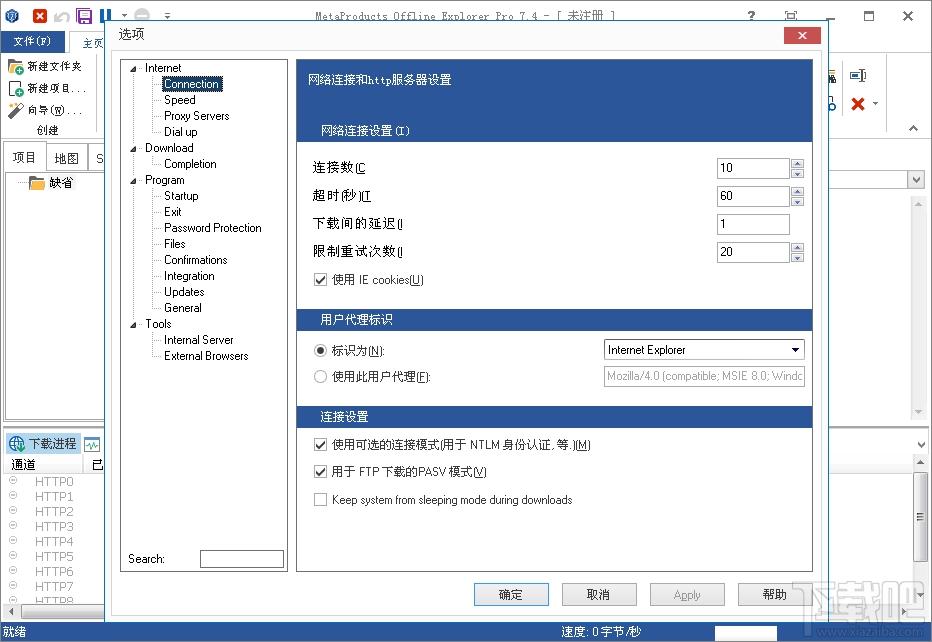Collapse the Internet tree node
Screen dimensions: 932x642
tap(133, 69)
